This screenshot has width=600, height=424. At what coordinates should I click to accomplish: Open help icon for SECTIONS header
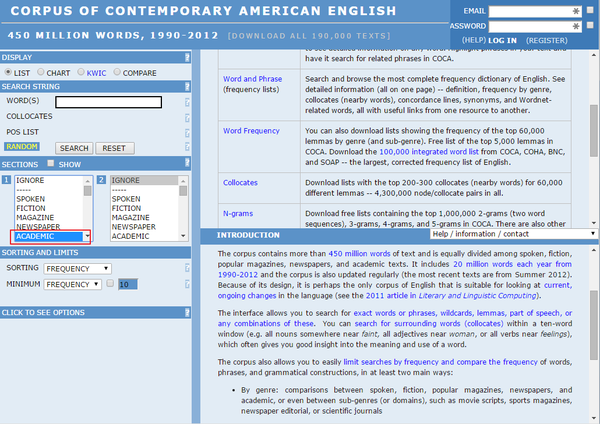pos(187,163)
